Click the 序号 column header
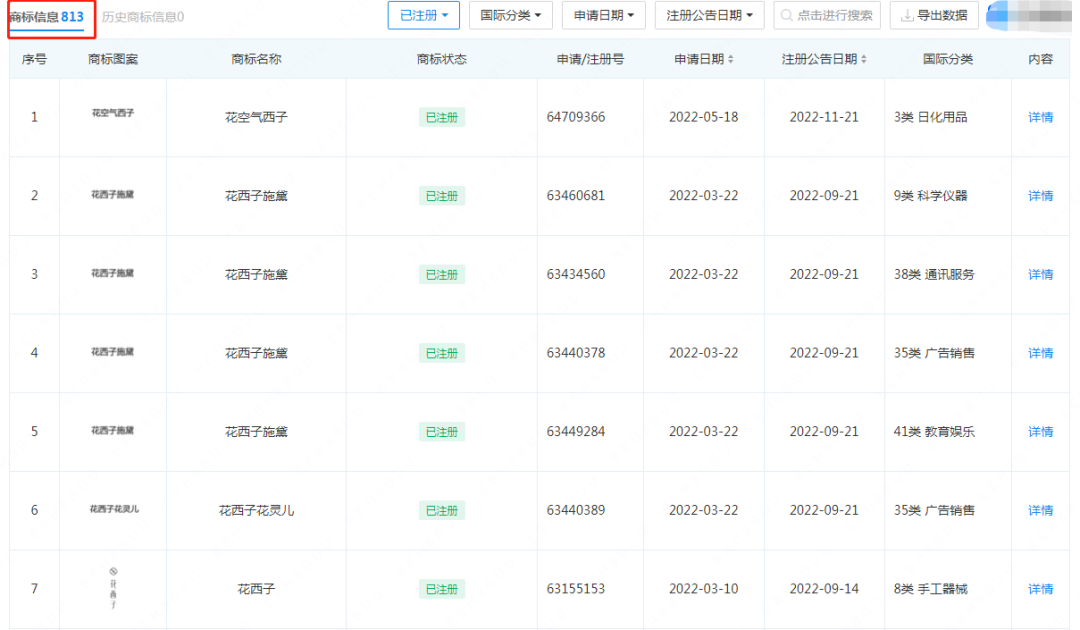 pyautogui.click(x=34, y=59)
